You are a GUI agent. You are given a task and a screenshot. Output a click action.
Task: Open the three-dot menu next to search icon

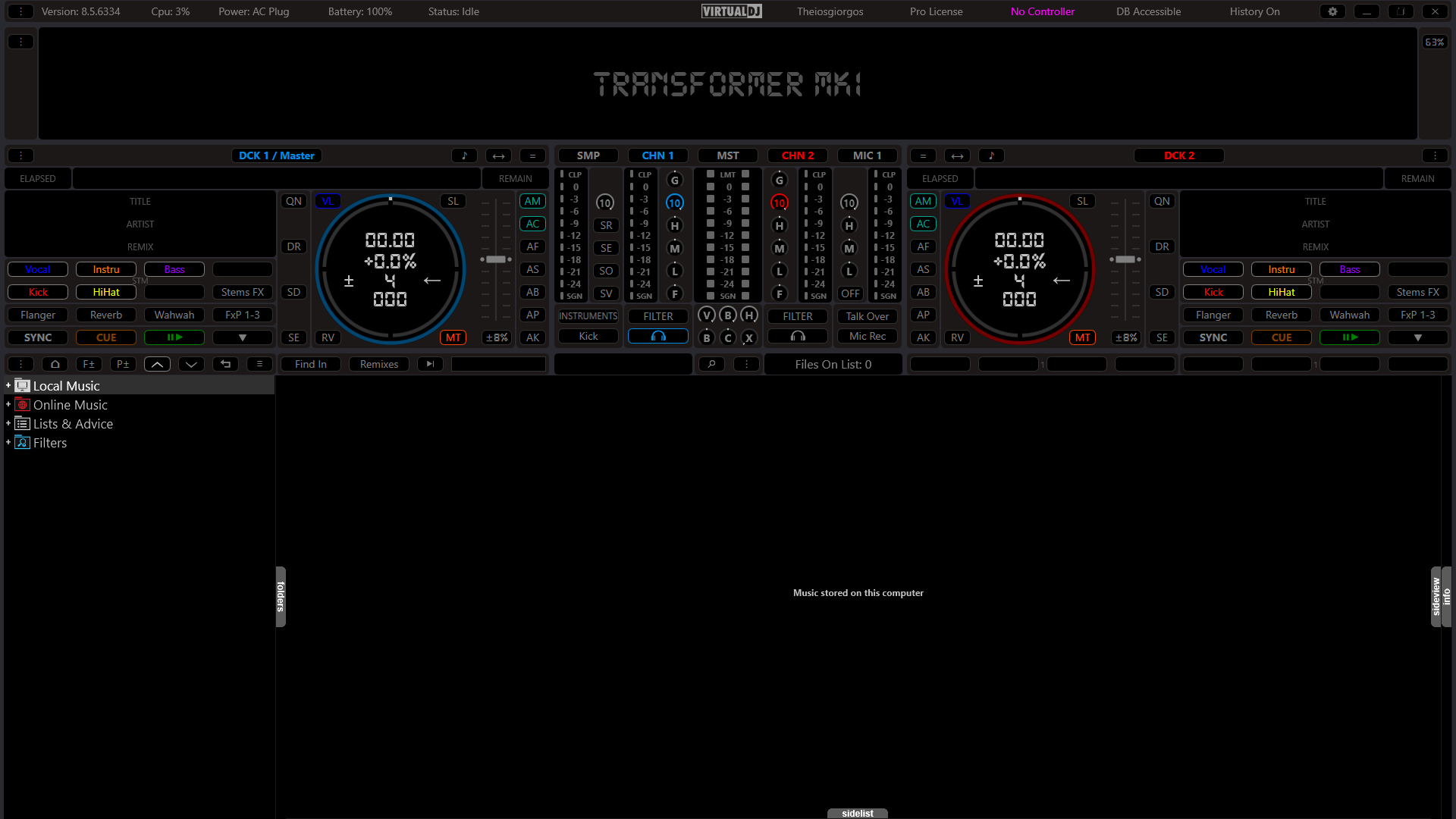tap(746, 364)
